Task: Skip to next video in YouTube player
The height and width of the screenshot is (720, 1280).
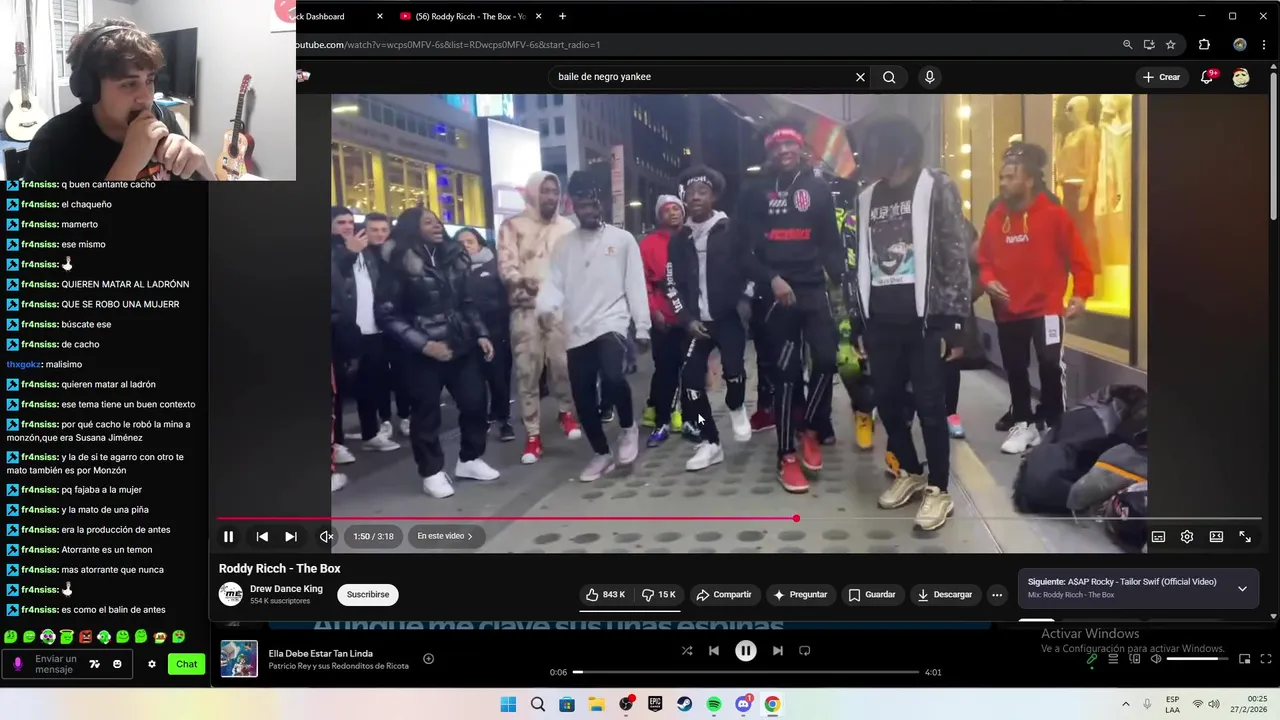Action: (291, 537)
